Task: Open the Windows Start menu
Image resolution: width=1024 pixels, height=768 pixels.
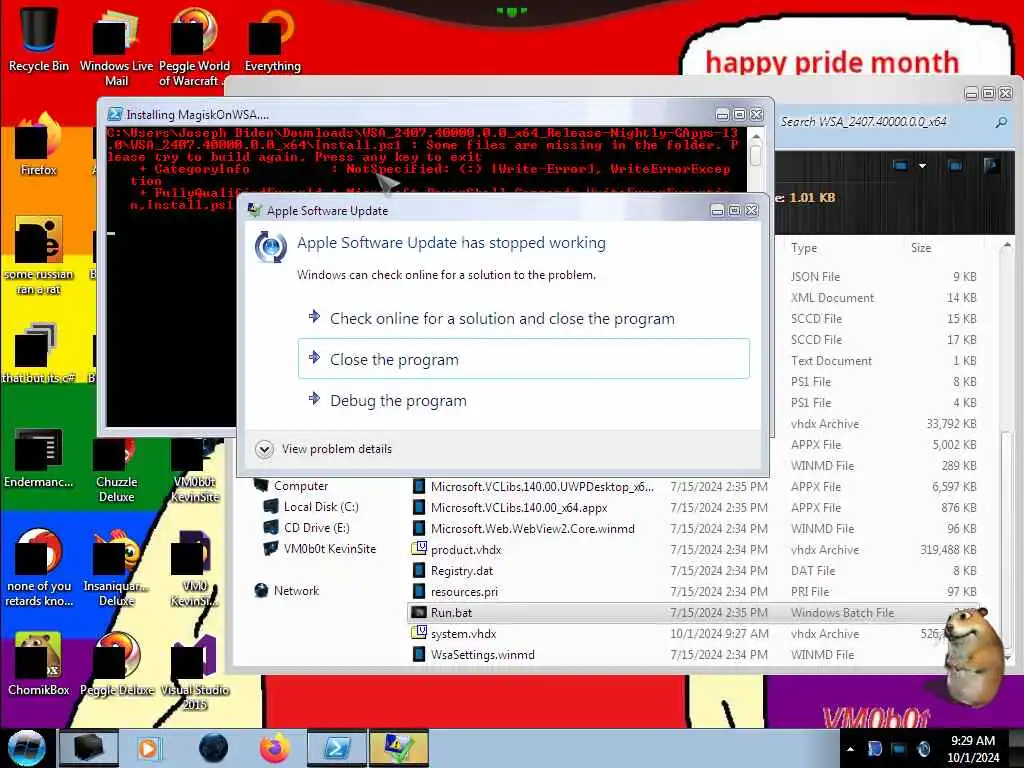Action: (x=27, y=748)
